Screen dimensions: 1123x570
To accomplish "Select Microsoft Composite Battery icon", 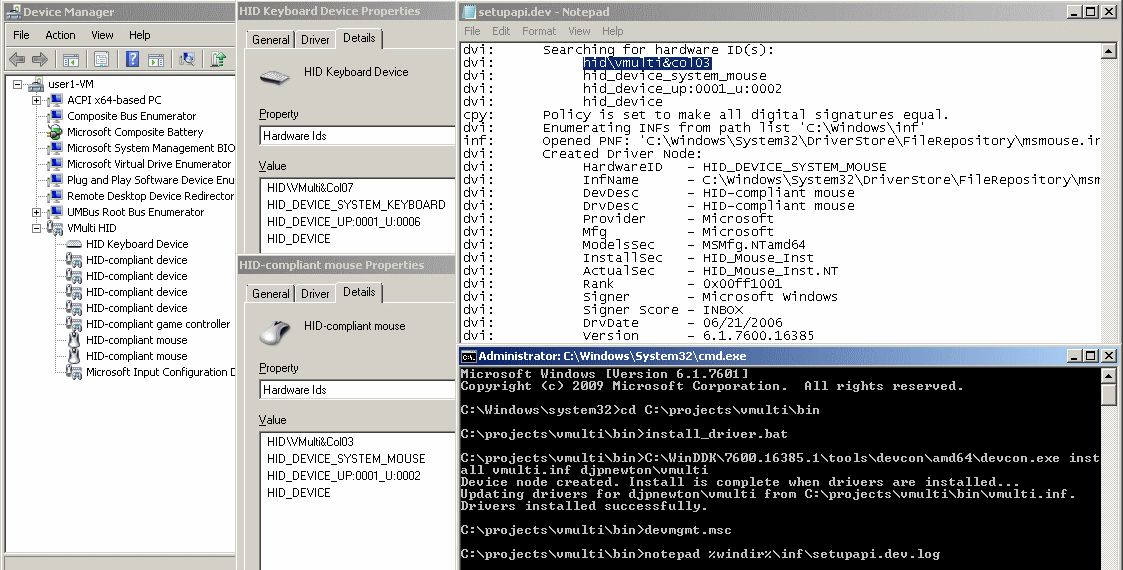I will [54, 132].
